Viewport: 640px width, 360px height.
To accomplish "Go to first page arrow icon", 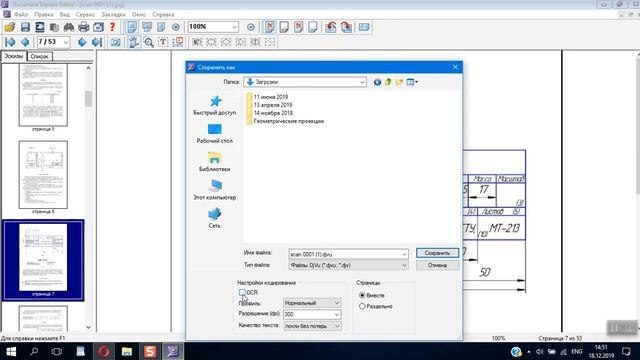I will (10, 42).
